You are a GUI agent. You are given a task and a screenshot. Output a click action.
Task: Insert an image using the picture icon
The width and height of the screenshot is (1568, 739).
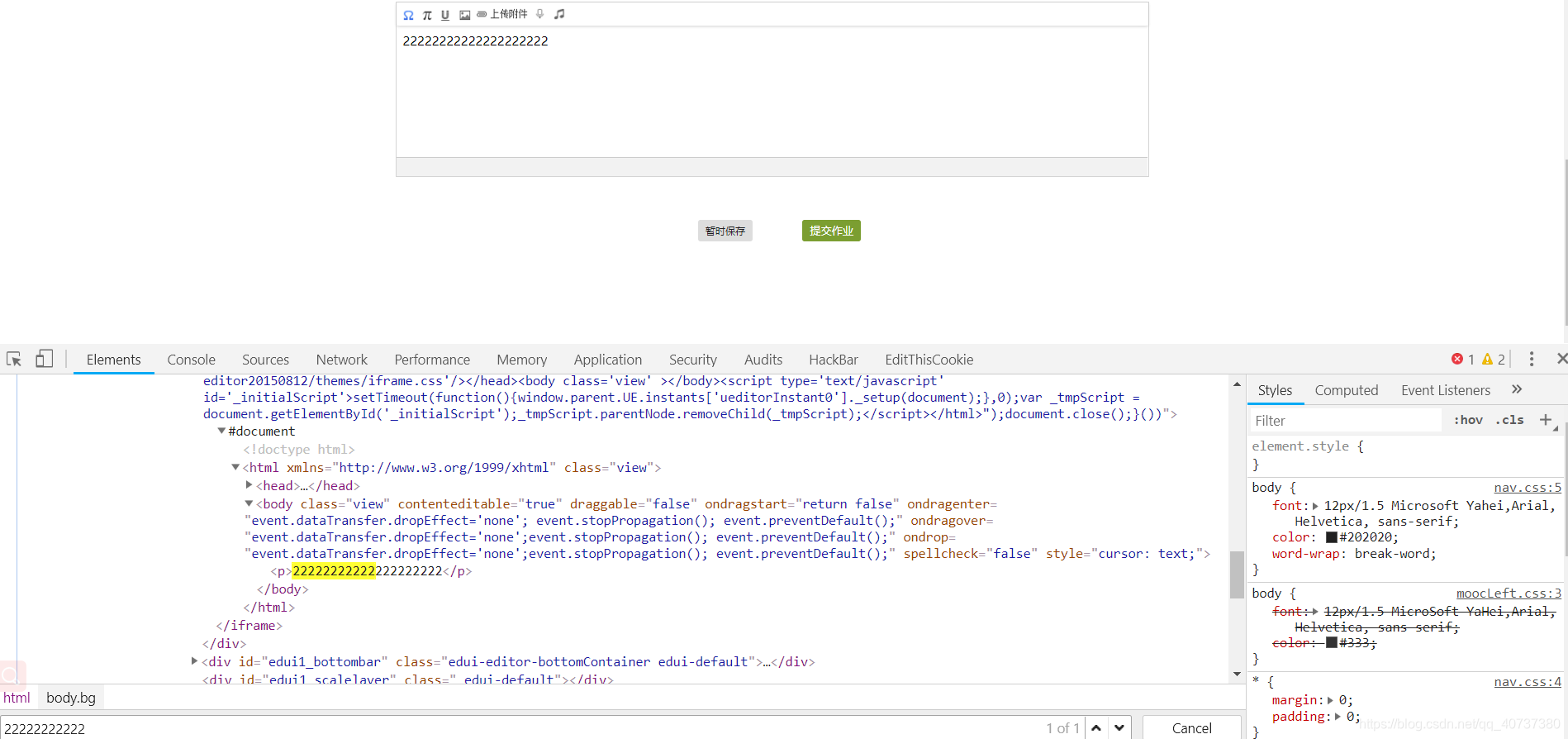[465, 15]
